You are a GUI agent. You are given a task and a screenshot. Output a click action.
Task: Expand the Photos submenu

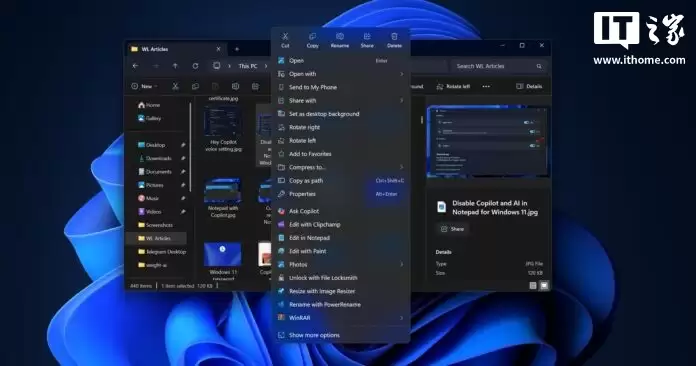pyautogui.click(x=401, y=264)
